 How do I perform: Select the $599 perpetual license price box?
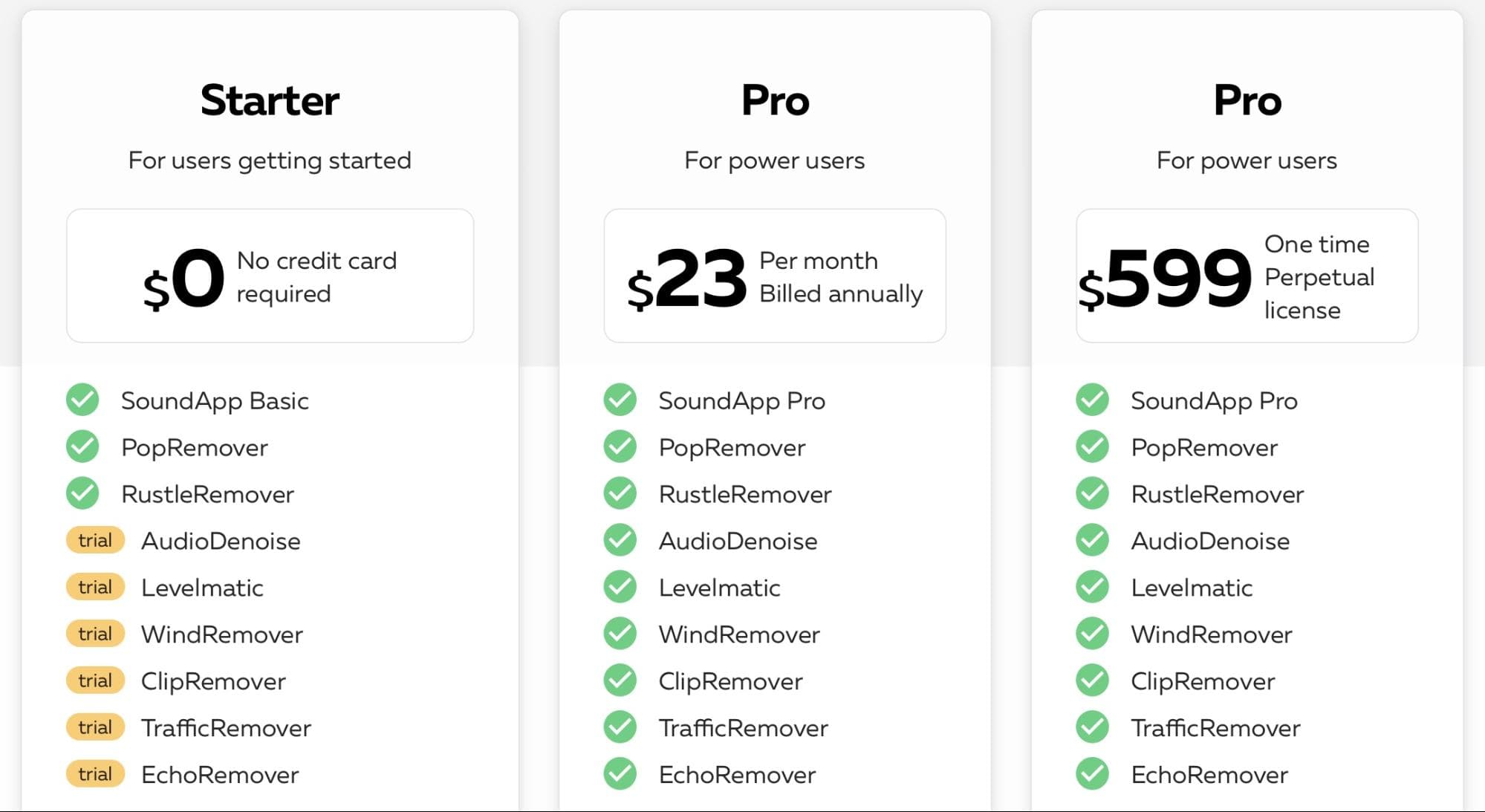[1247, 276]
